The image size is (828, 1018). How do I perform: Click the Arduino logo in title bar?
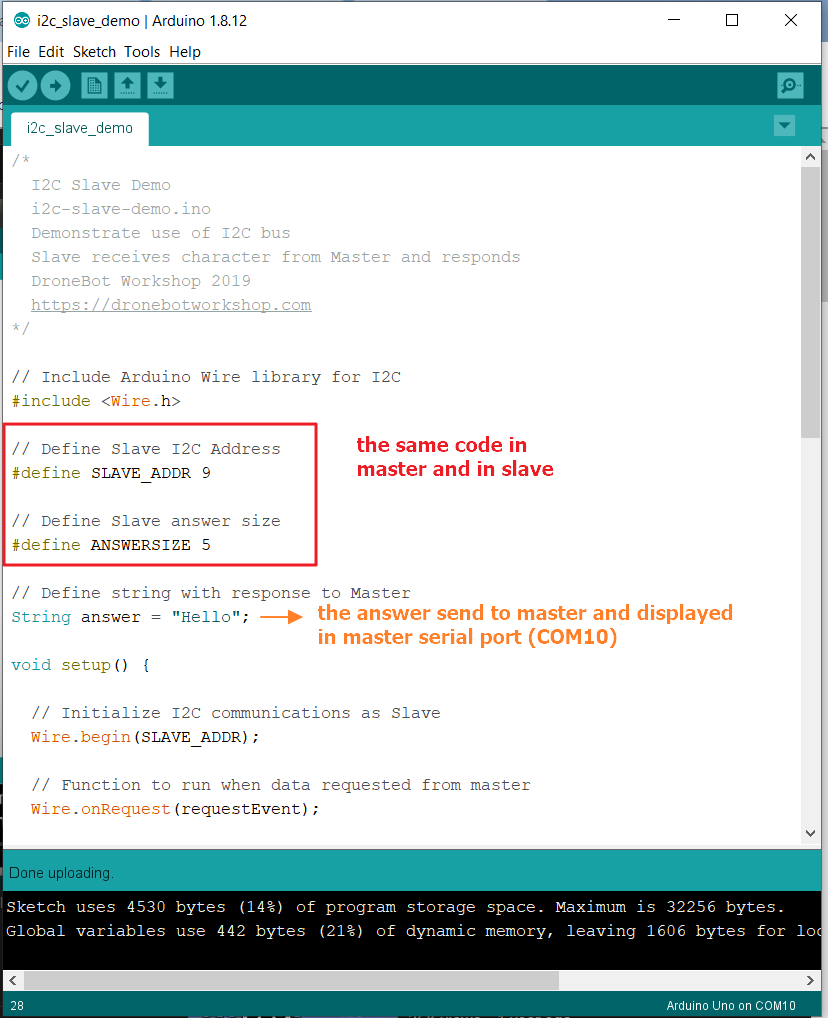coord(21,21)
